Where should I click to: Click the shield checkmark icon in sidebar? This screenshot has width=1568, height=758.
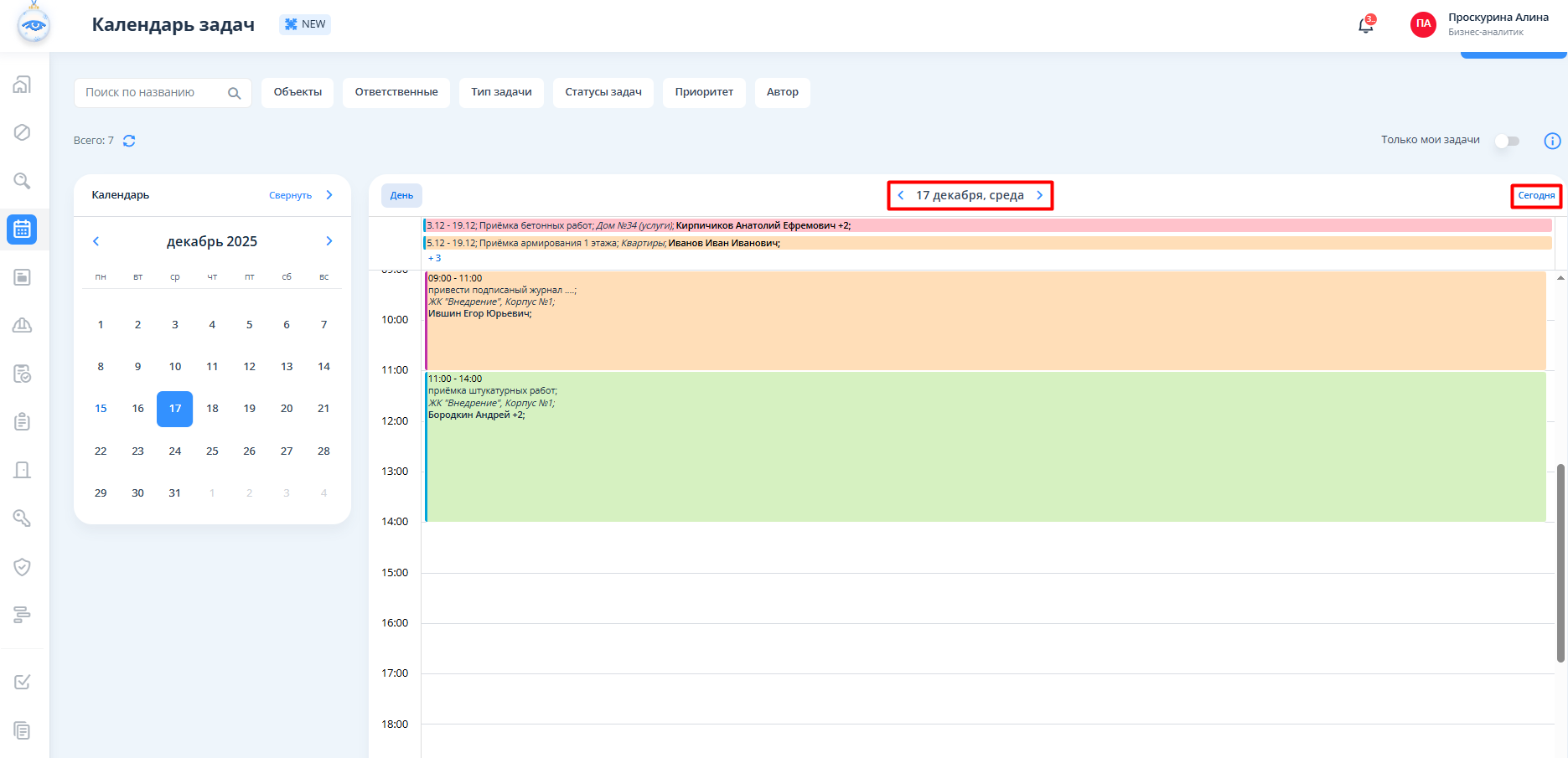tap(23, 567)
